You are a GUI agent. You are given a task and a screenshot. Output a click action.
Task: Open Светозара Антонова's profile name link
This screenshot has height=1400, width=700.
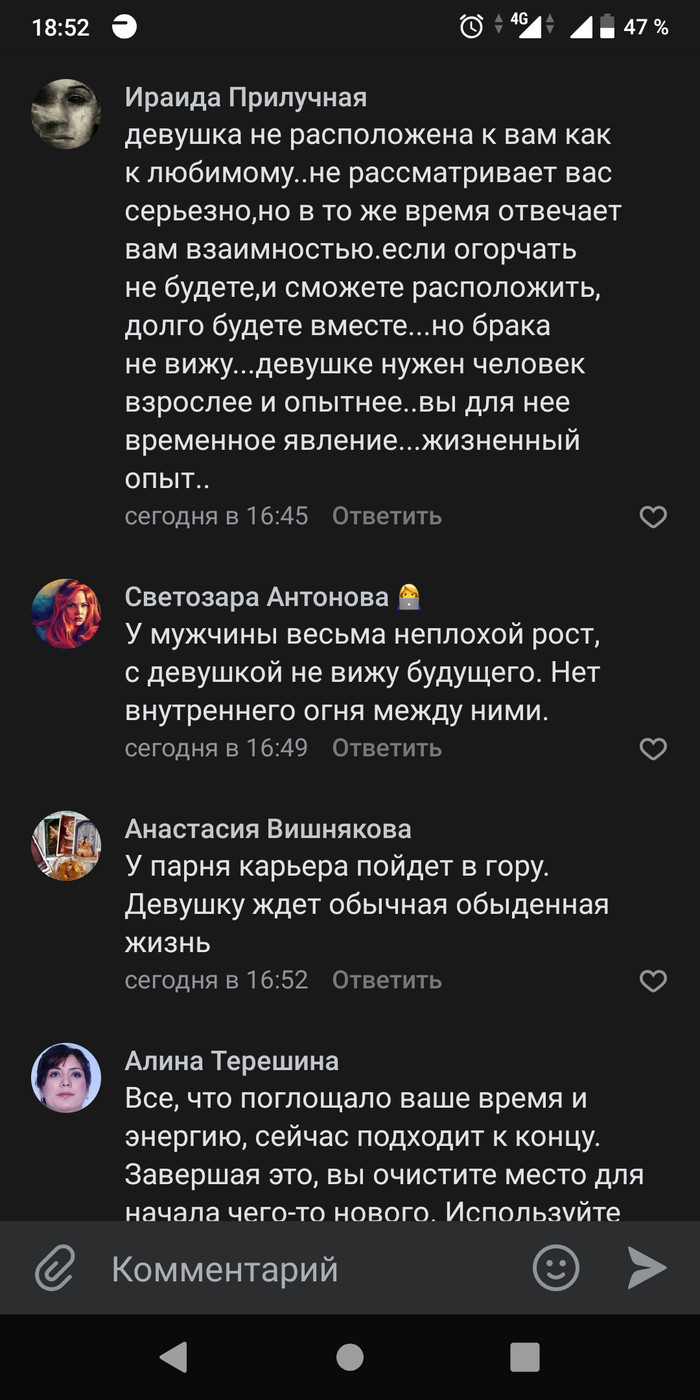tap(257, 597)
